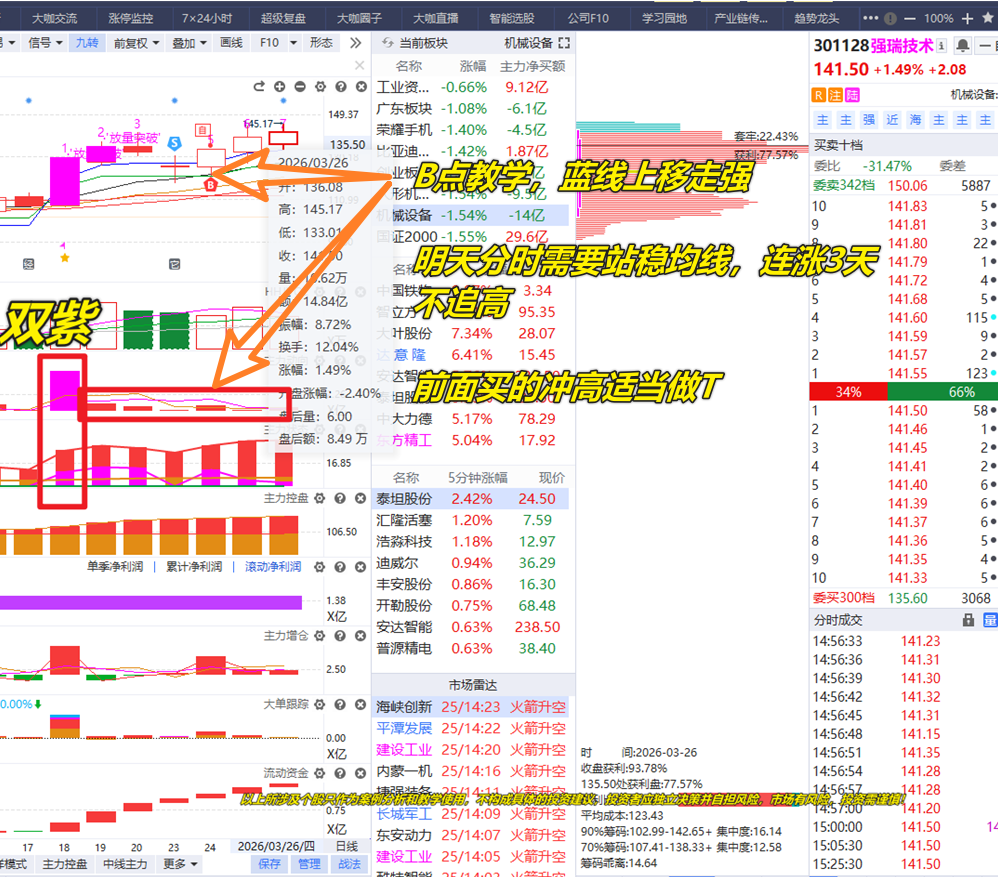Screen dimensions: 998x877
Task: Close the 大单跟踪 indicator panel
Action: pyautogui.click(x=360, y=705)
